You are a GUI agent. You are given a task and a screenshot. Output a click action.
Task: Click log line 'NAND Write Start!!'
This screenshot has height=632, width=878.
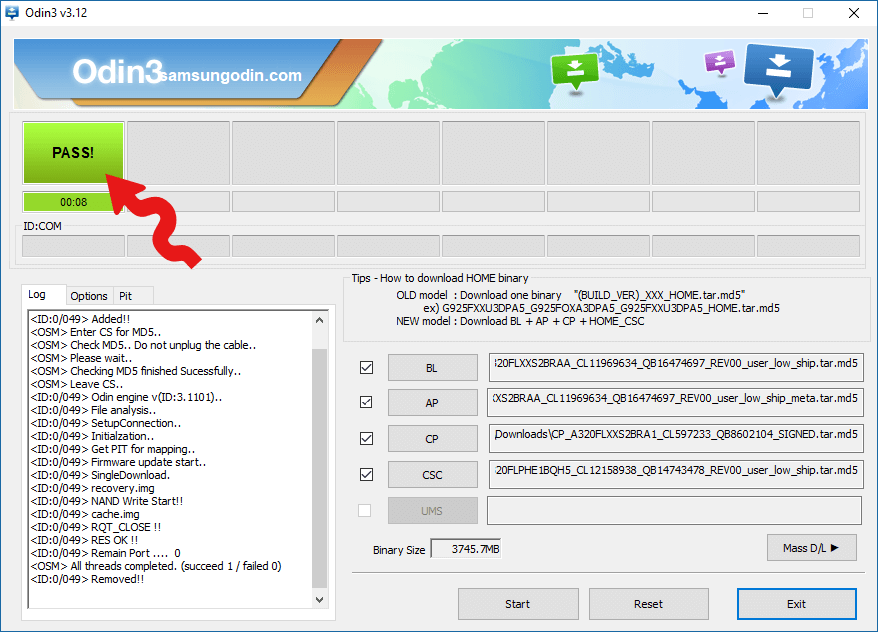pos(107,501)
